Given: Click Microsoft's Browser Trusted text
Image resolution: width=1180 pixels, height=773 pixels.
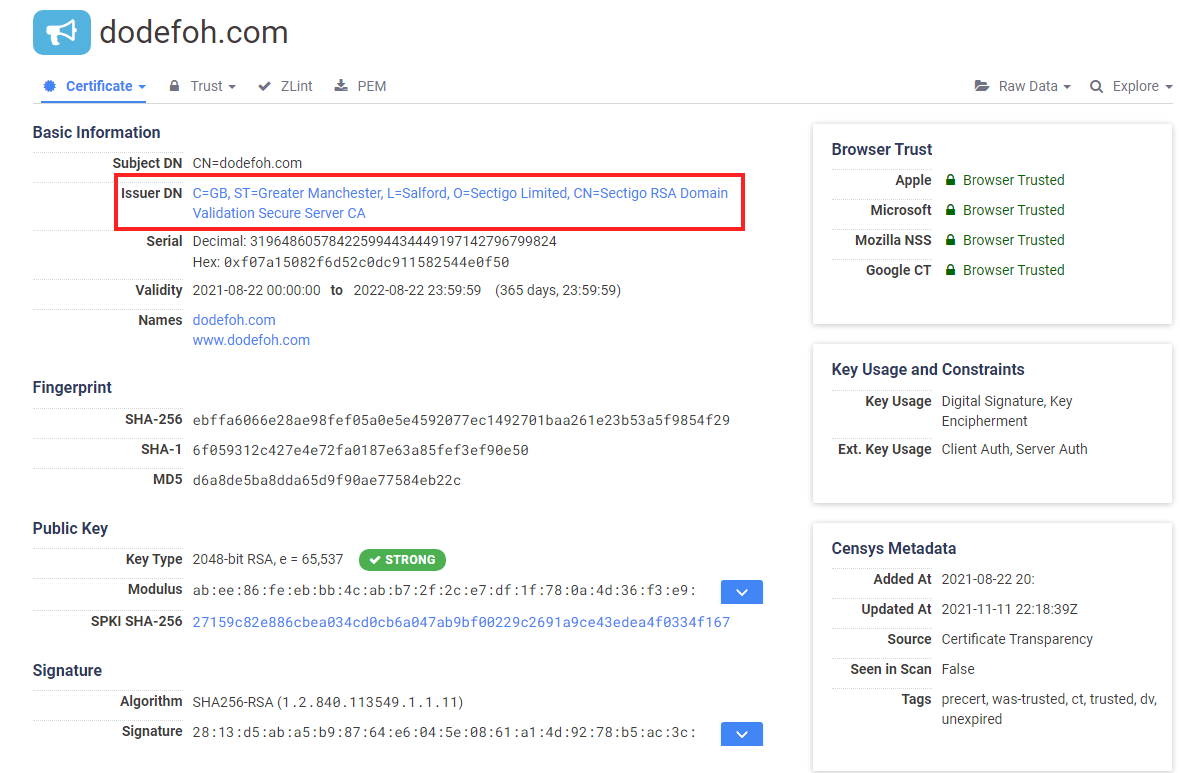Looking at the screenshot, I should pos(1014,210).
